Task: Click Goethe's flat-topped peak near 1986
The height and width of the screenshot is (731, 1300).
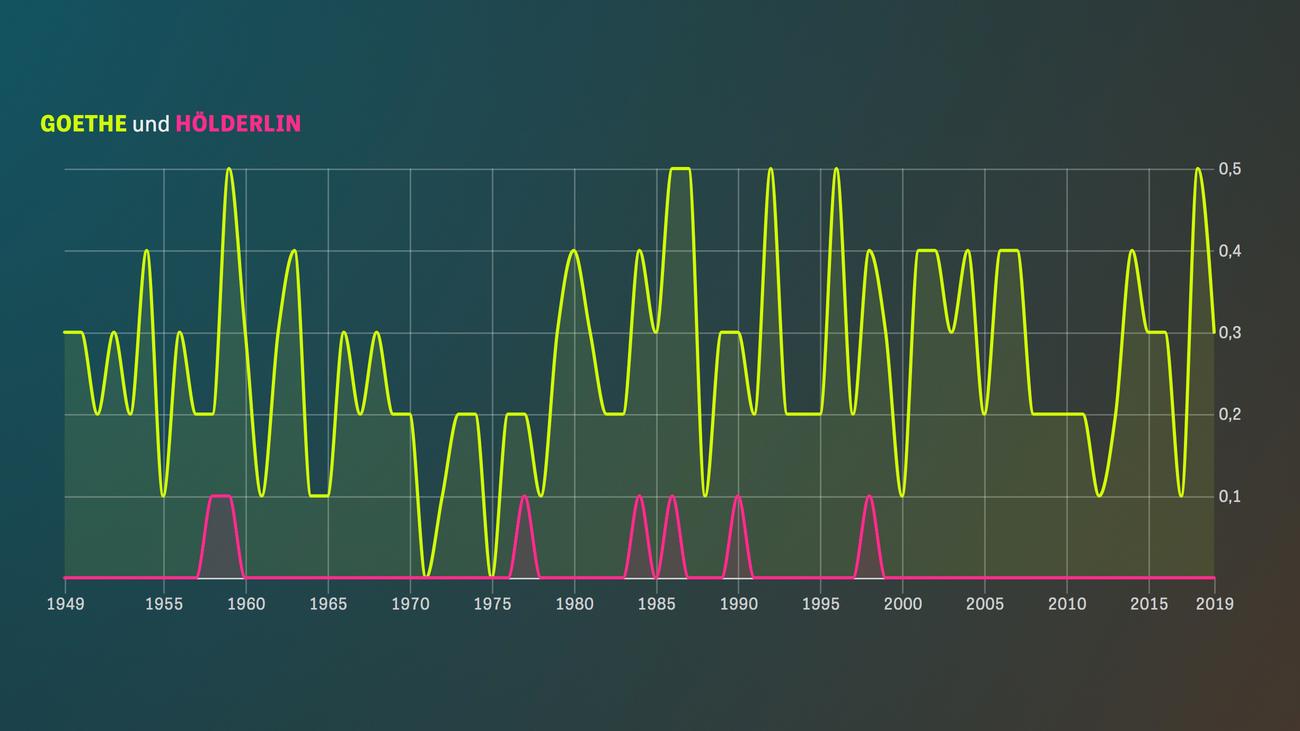Action: pos(680,169)
